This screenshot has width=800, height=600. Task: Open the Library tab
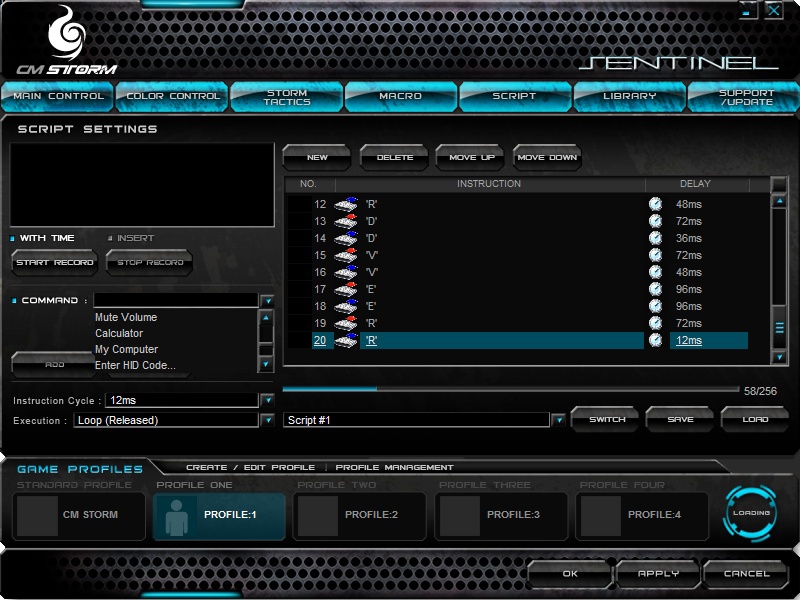pyautogui.click(x=630, y=96)
